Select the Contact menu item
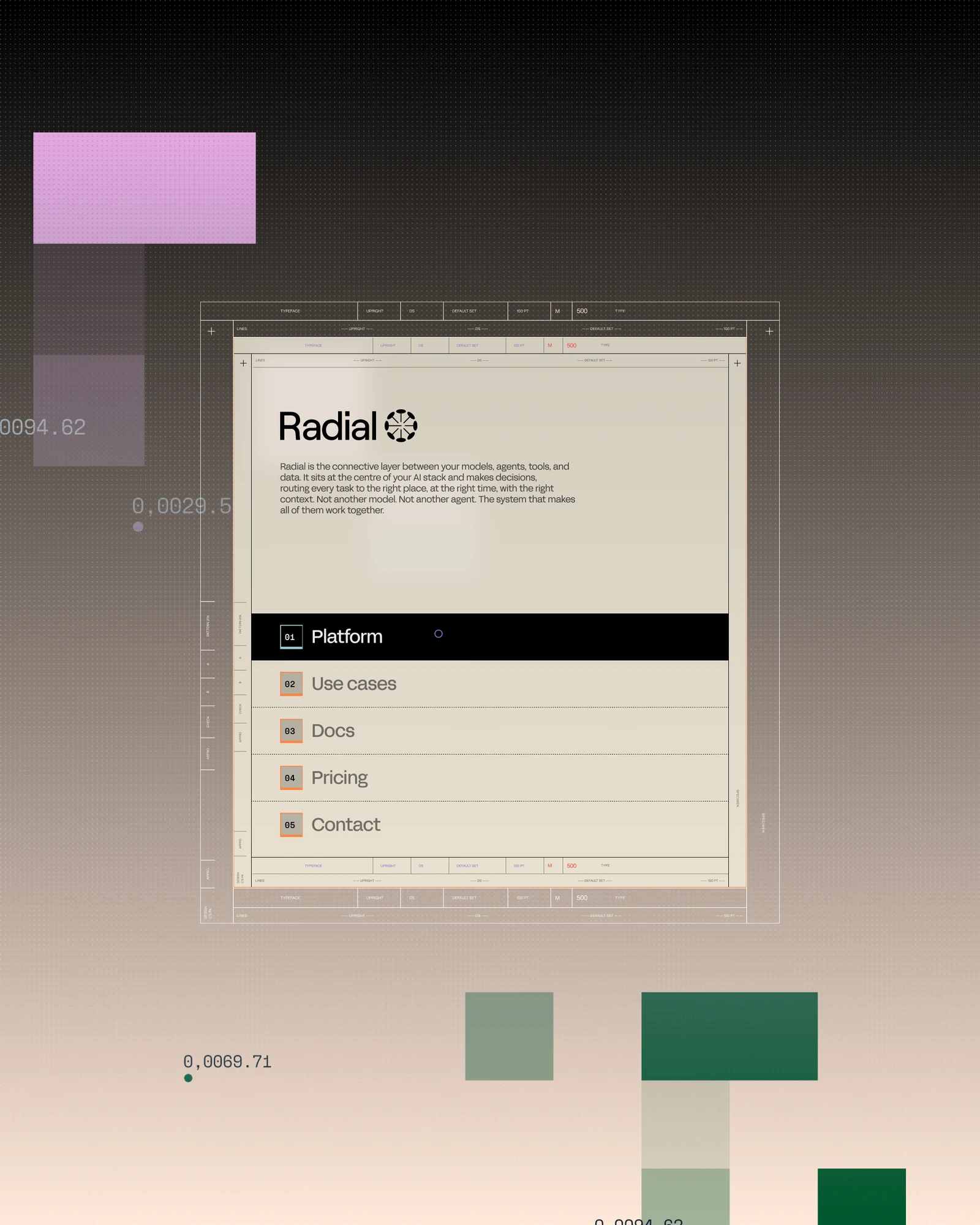The image size is (980, 1225). (489, 825)
